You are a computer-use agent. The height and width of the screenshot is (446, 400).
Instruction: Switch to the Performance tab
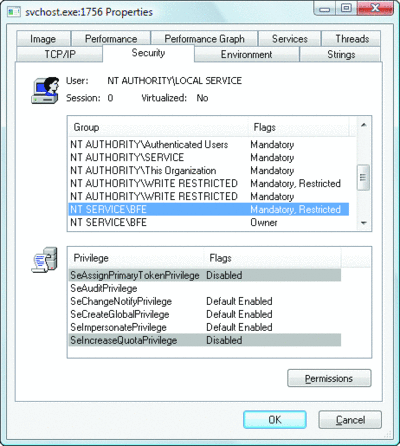111,39
